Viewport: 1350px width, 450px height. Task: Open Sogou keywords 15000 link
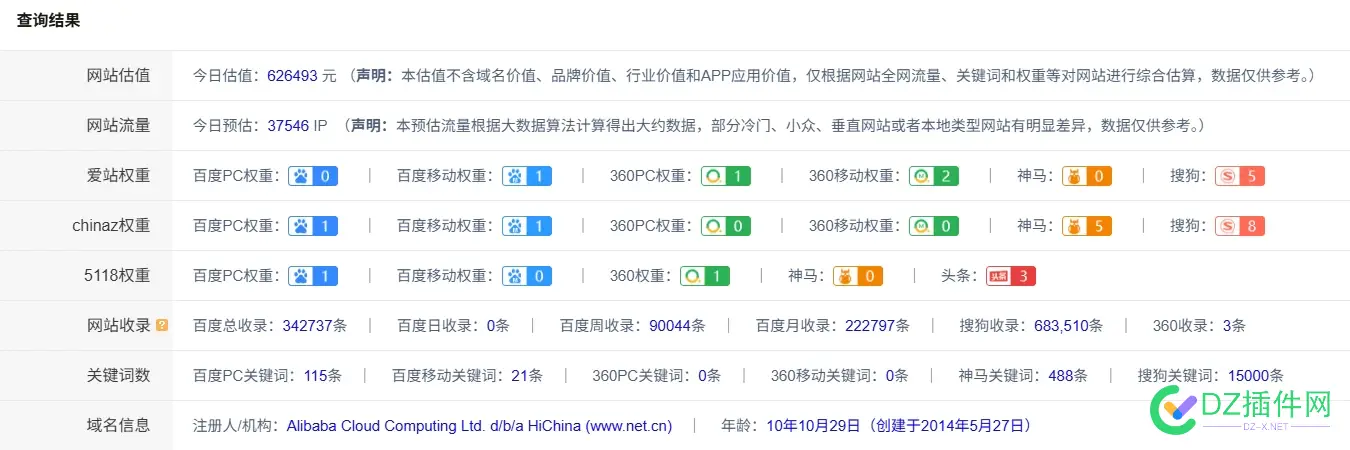coord(1248,376)
